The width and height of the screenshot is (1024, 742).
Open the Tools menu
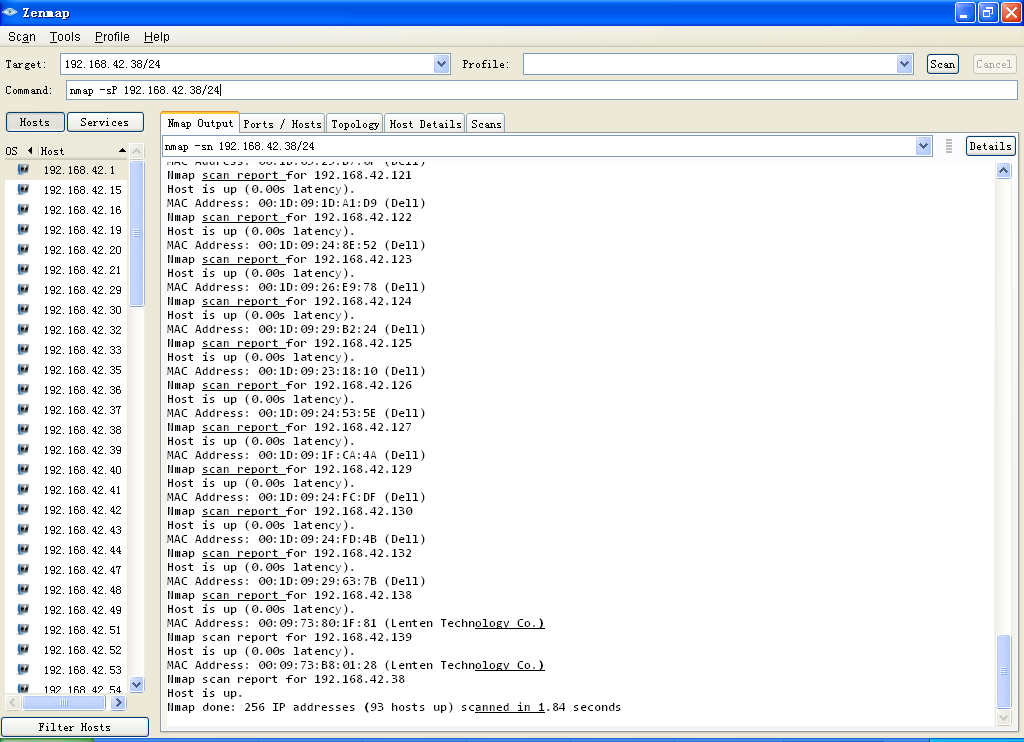click(65, 37)
